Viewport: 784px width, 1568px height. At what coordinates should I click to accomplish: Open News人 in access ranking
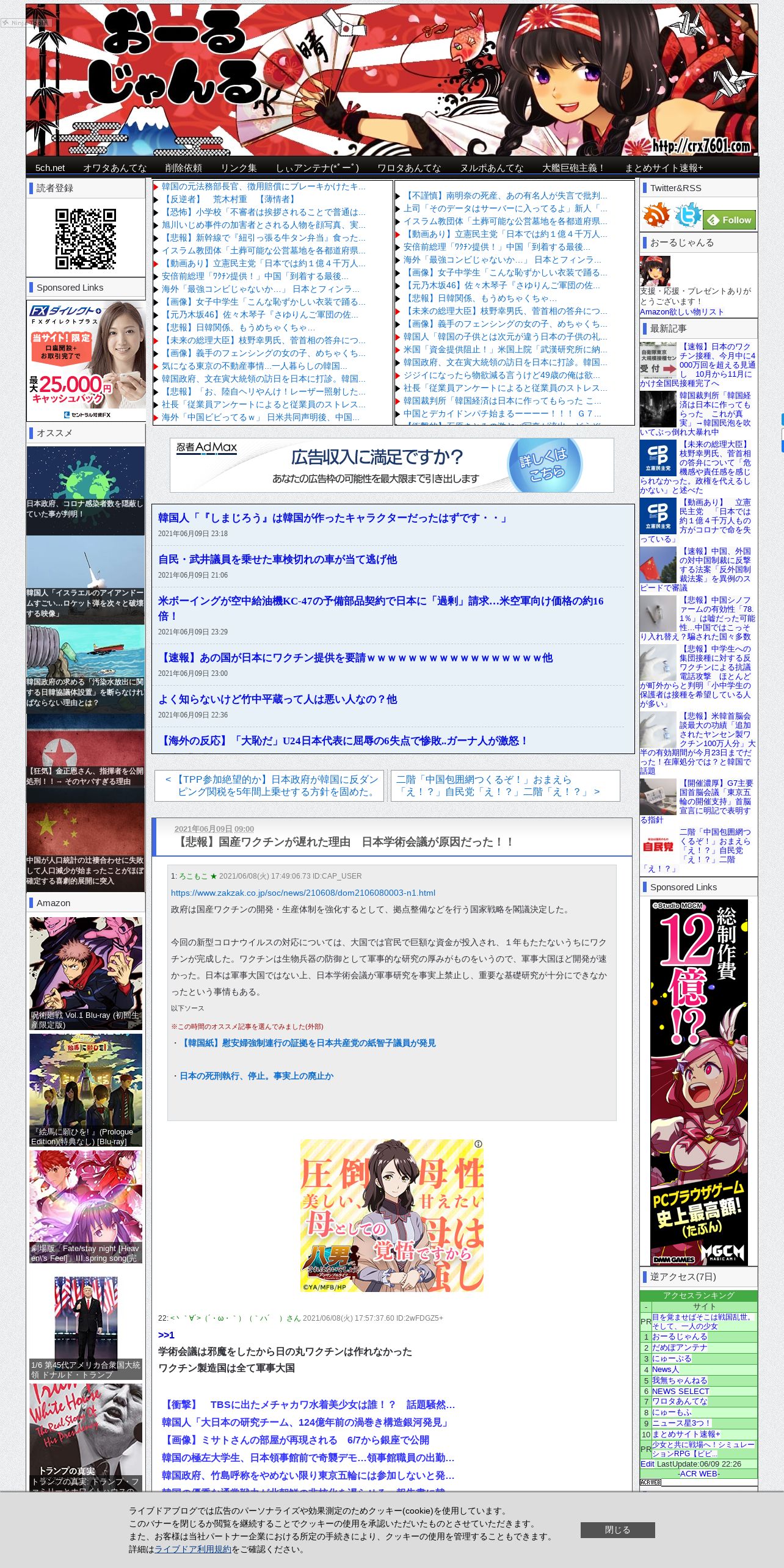click(x=665, y=1369)
